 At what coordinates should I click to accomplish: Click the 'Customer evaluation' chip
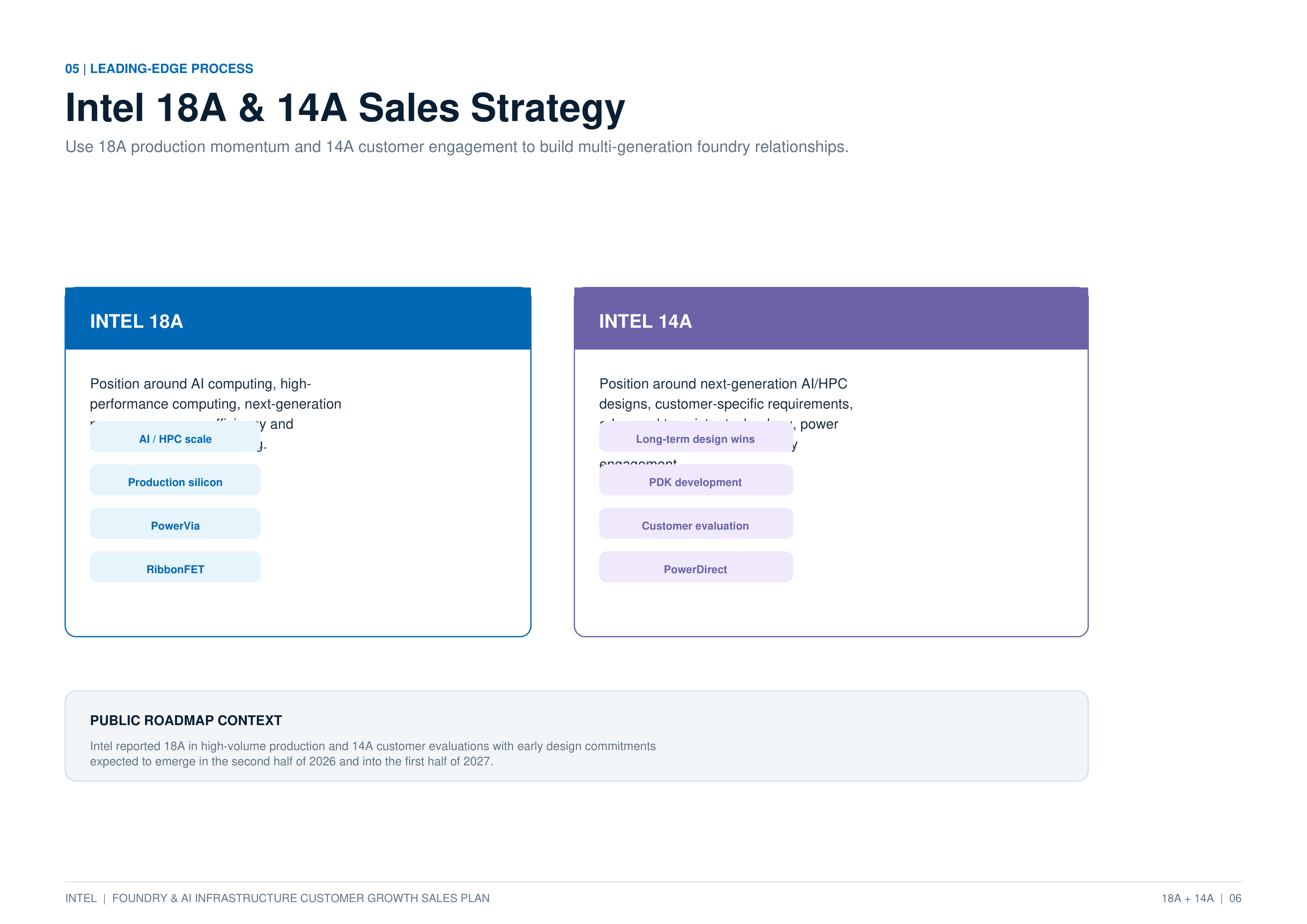pos(696,523)
